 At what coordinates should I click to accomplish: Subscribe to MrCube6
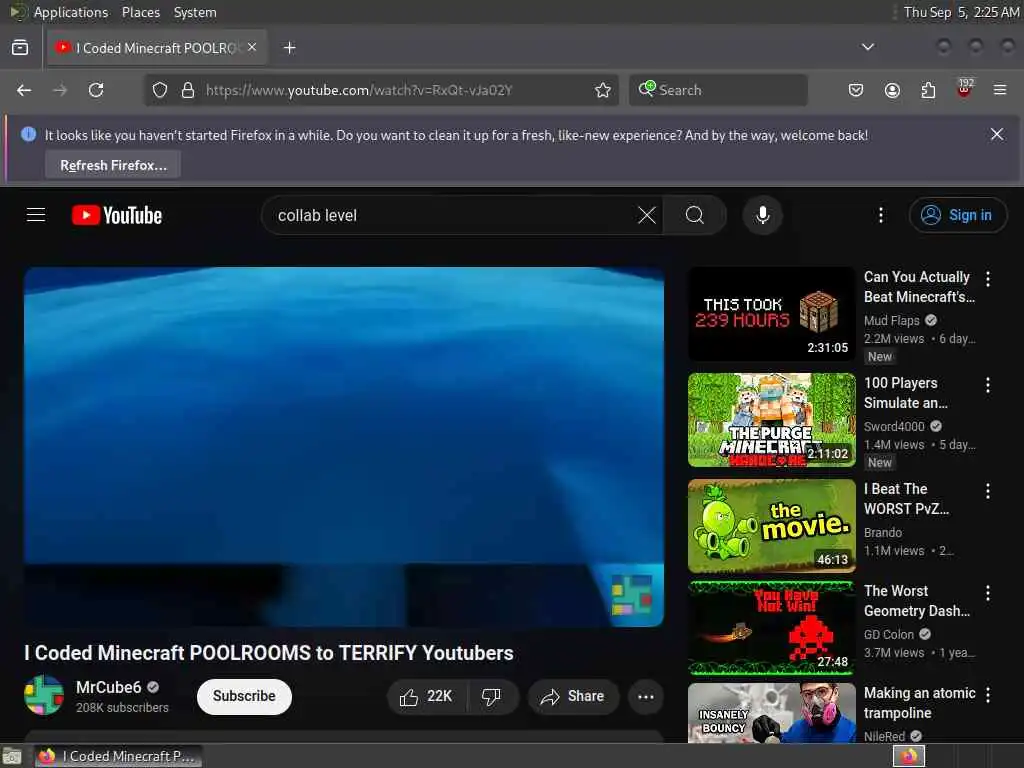pos(244,696)
